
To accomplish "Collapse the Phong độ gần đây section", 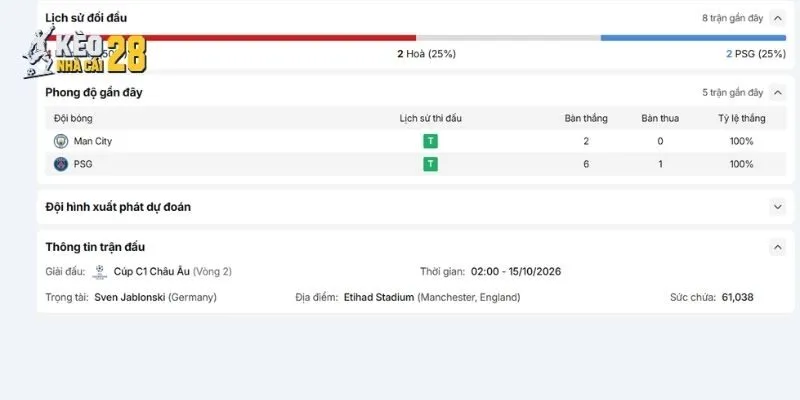I will [x=777, y=93].
